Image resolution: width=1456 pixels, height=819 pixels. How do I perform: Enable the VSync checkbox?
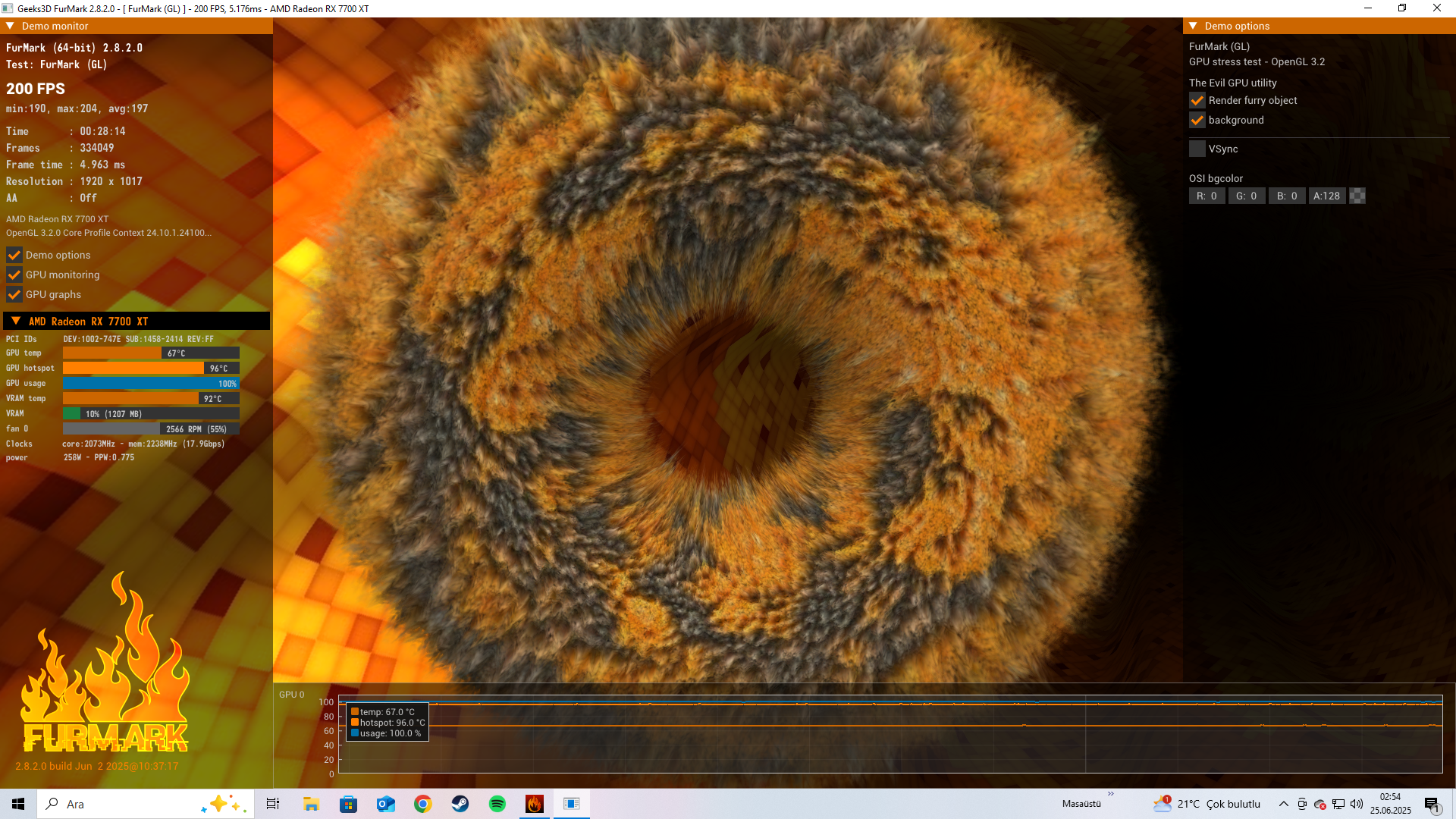[1197, 149]
